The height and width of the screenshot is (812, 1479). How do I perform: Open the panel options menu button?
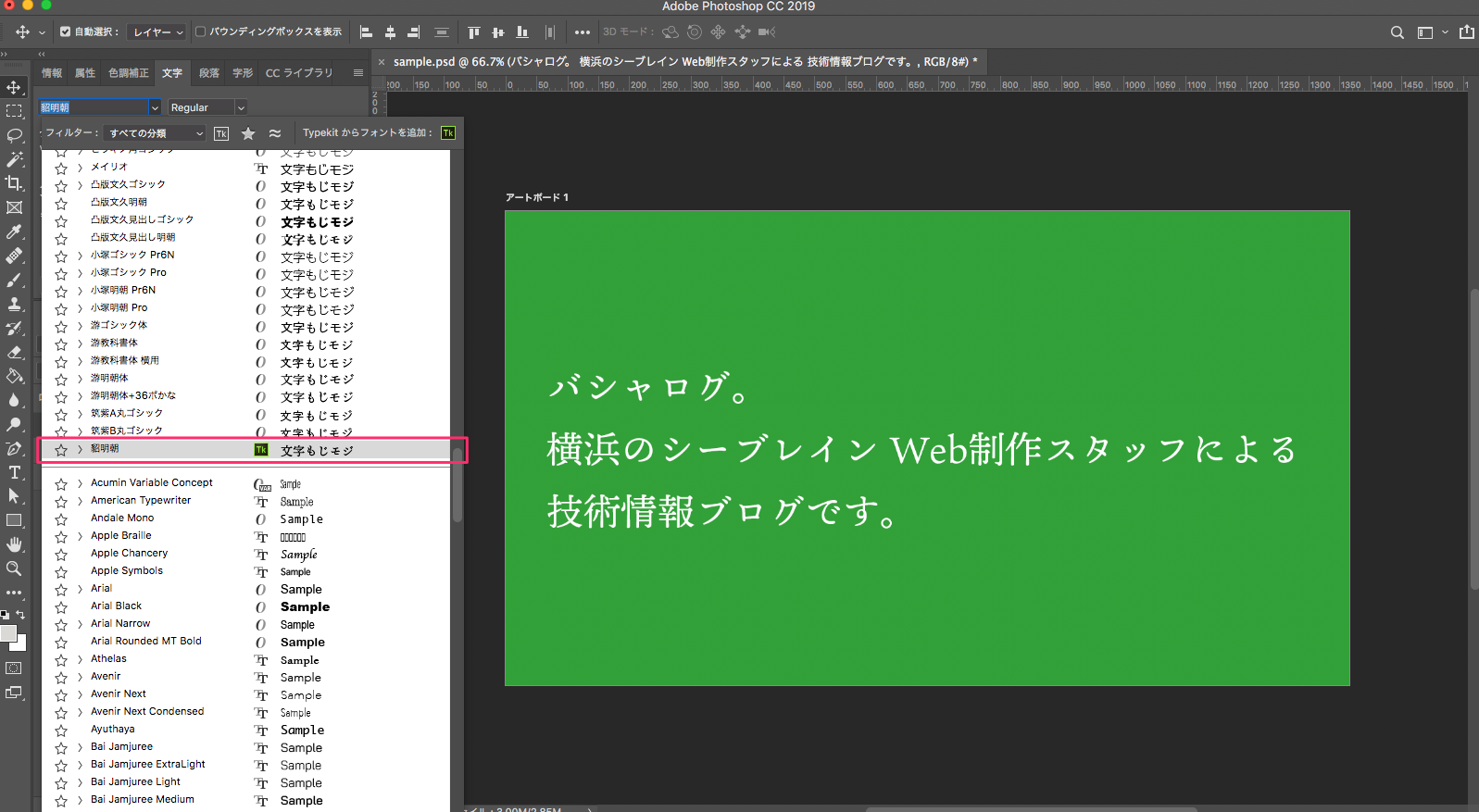point(357,72)
